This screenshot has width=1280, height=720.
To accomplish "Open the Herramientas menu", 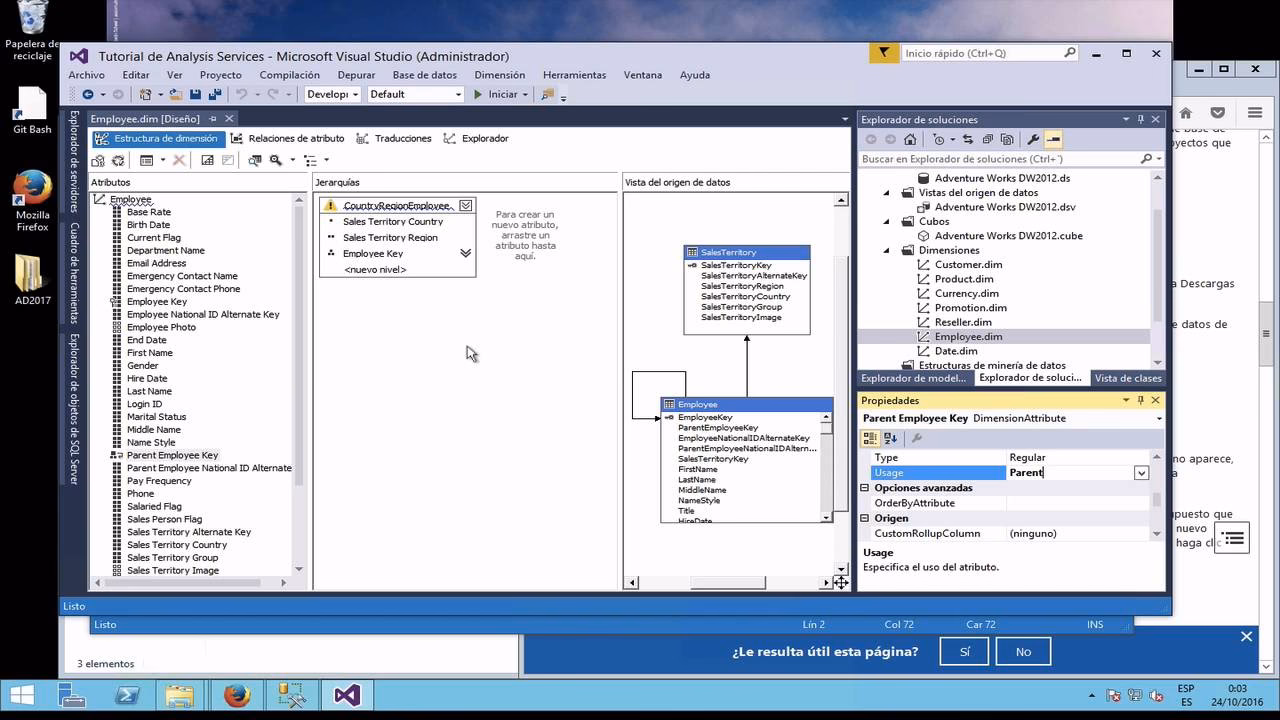I will [574, 75].
